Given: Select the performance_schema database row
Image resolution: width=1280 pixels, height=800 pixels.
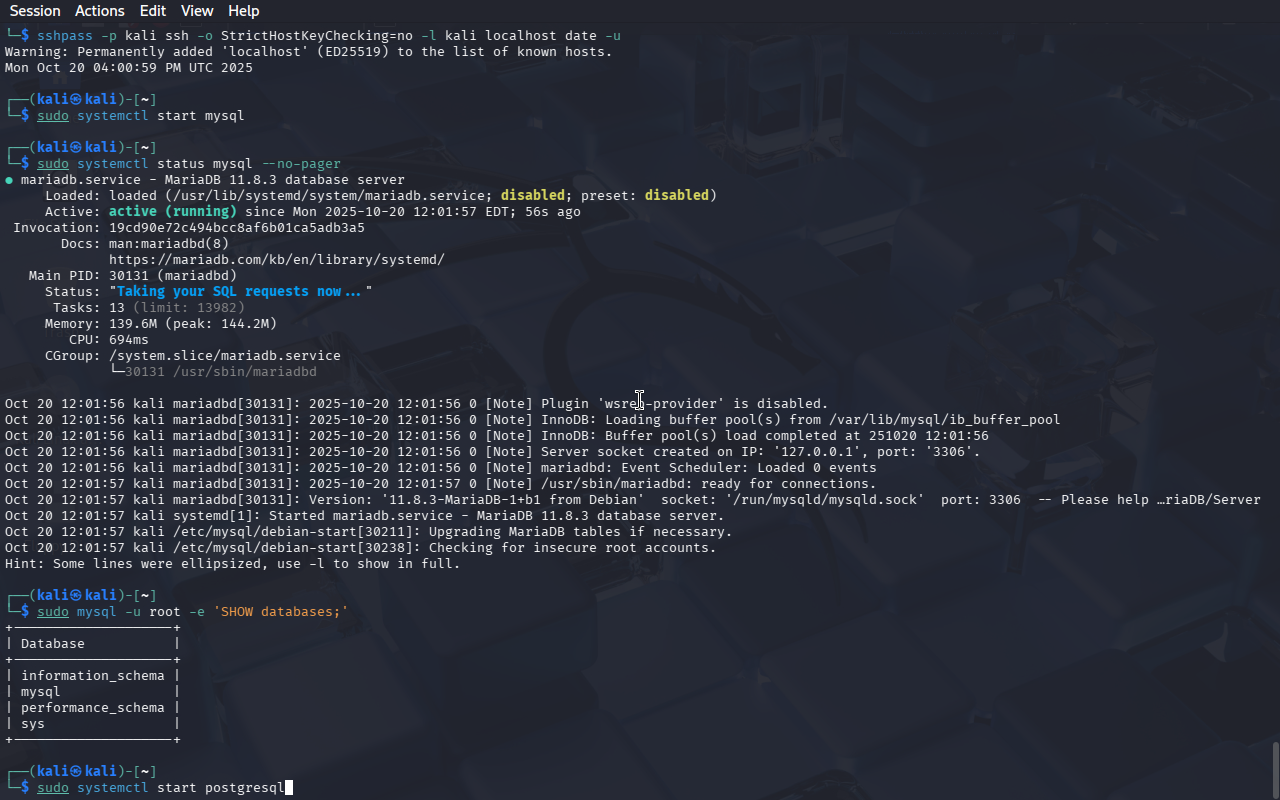Looking at the screenshot, I should [x=92, y=708].
